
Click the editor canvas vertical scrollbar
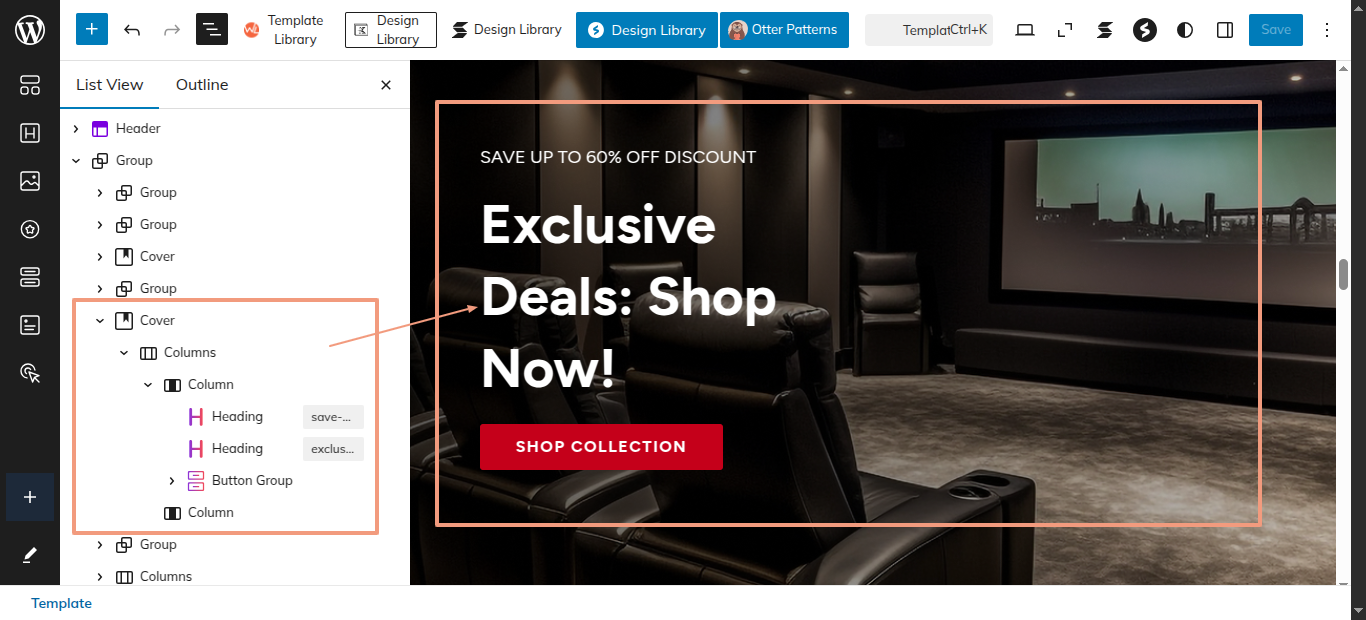coord(1344,275)
